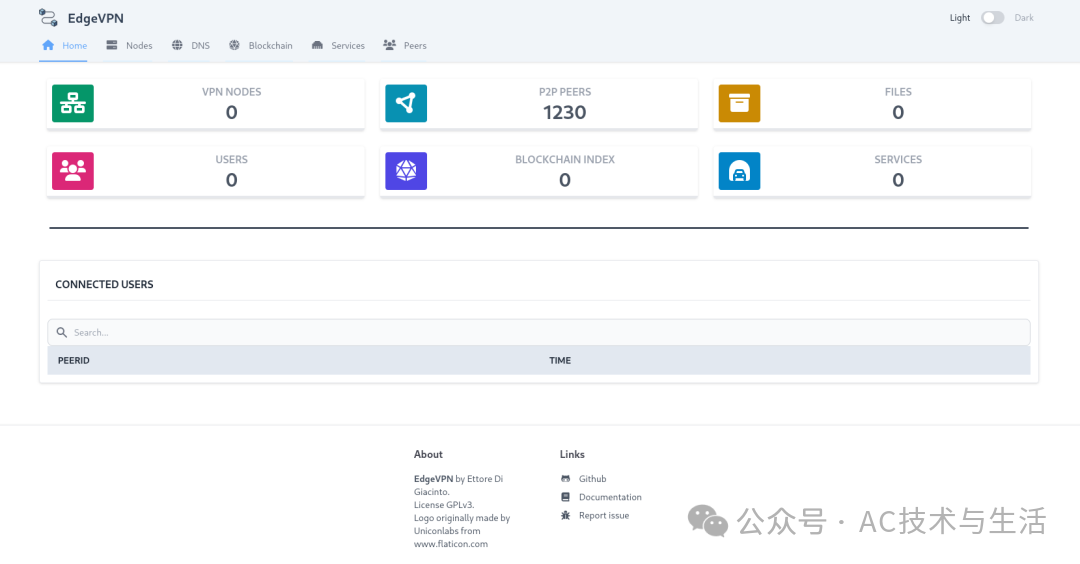Click the pink Users card icon
1080x564 pixels.
point(73,171)
